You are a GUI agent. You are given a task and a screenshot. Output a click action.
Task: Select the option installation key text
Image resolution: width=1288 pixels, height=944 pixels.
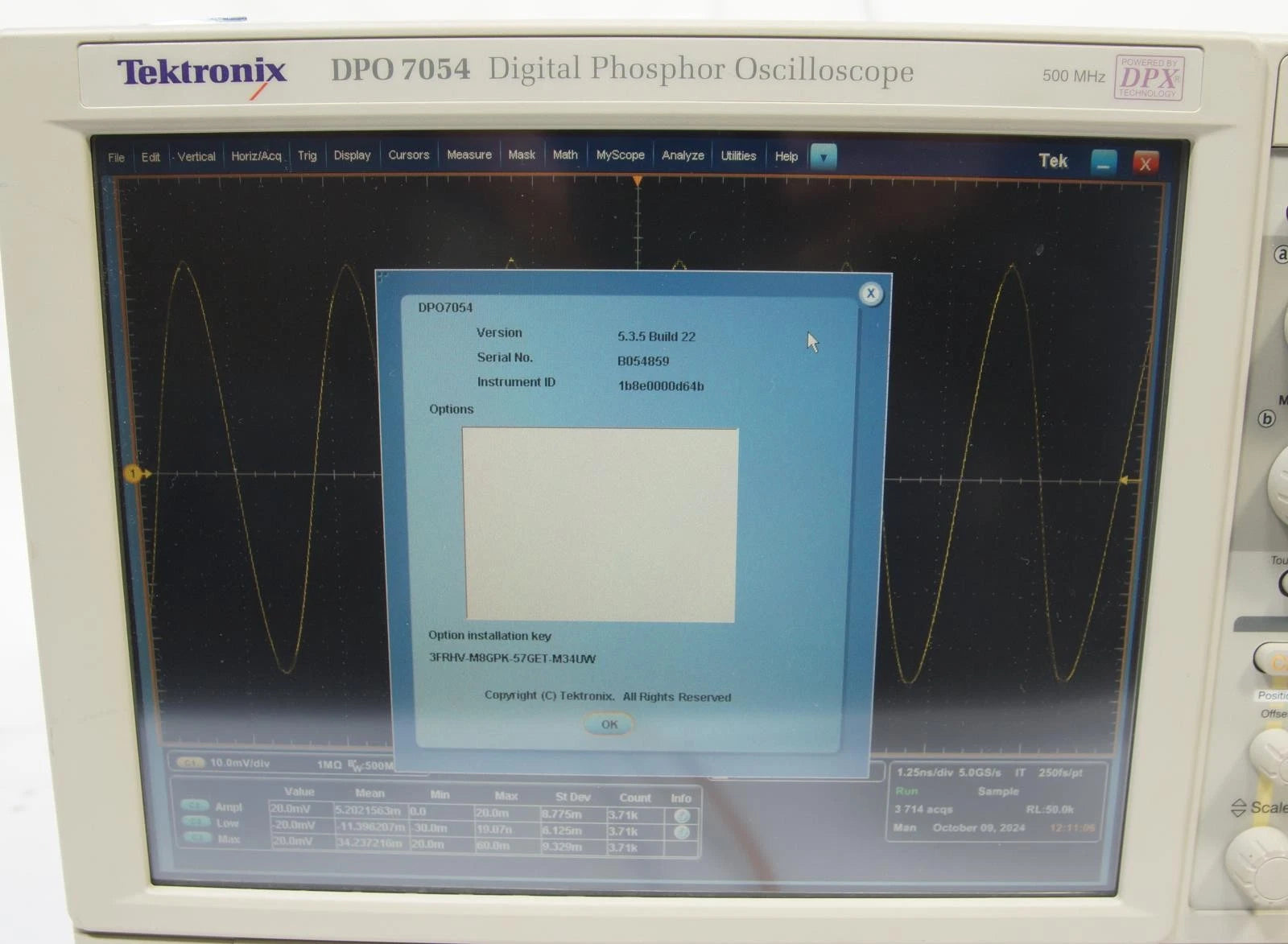[512, 658]
